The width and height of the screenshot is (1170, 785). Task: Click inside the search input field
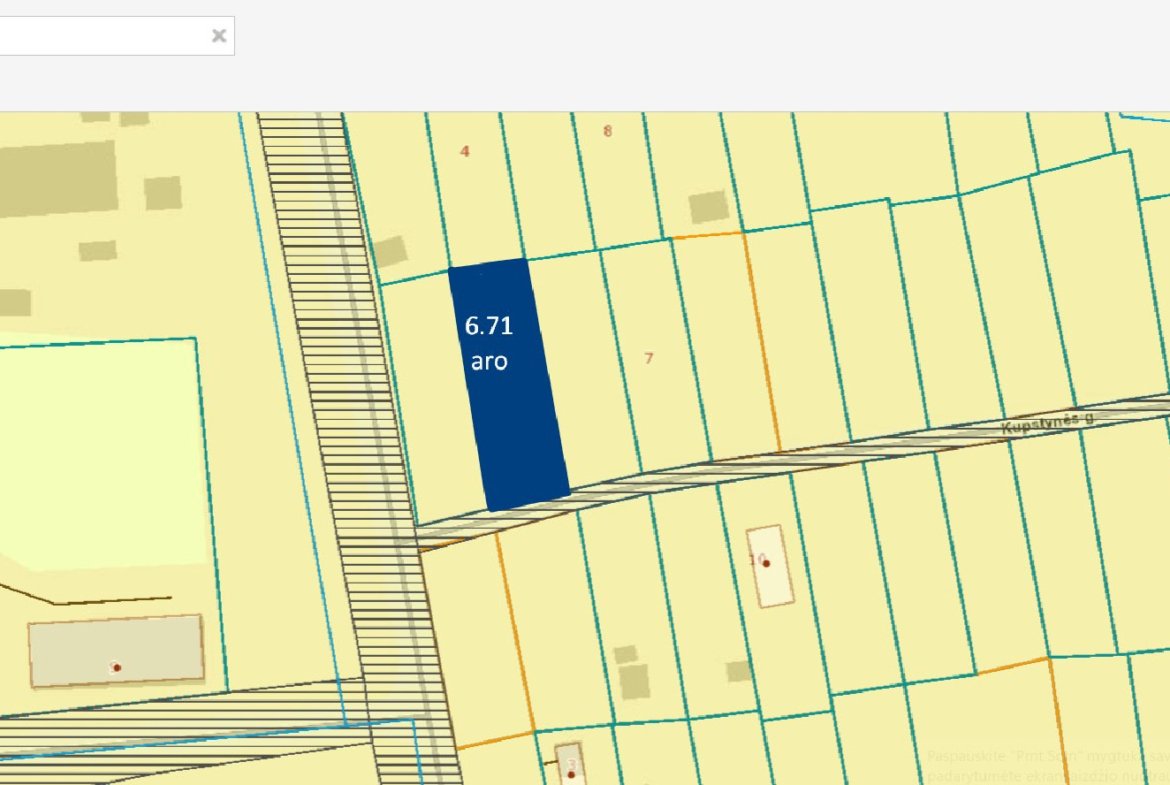pos(100,36)
